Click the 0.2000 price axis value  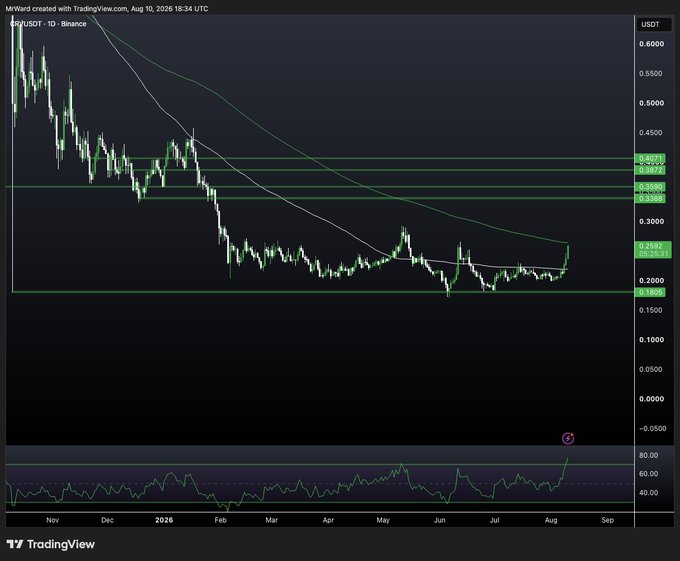651,280
